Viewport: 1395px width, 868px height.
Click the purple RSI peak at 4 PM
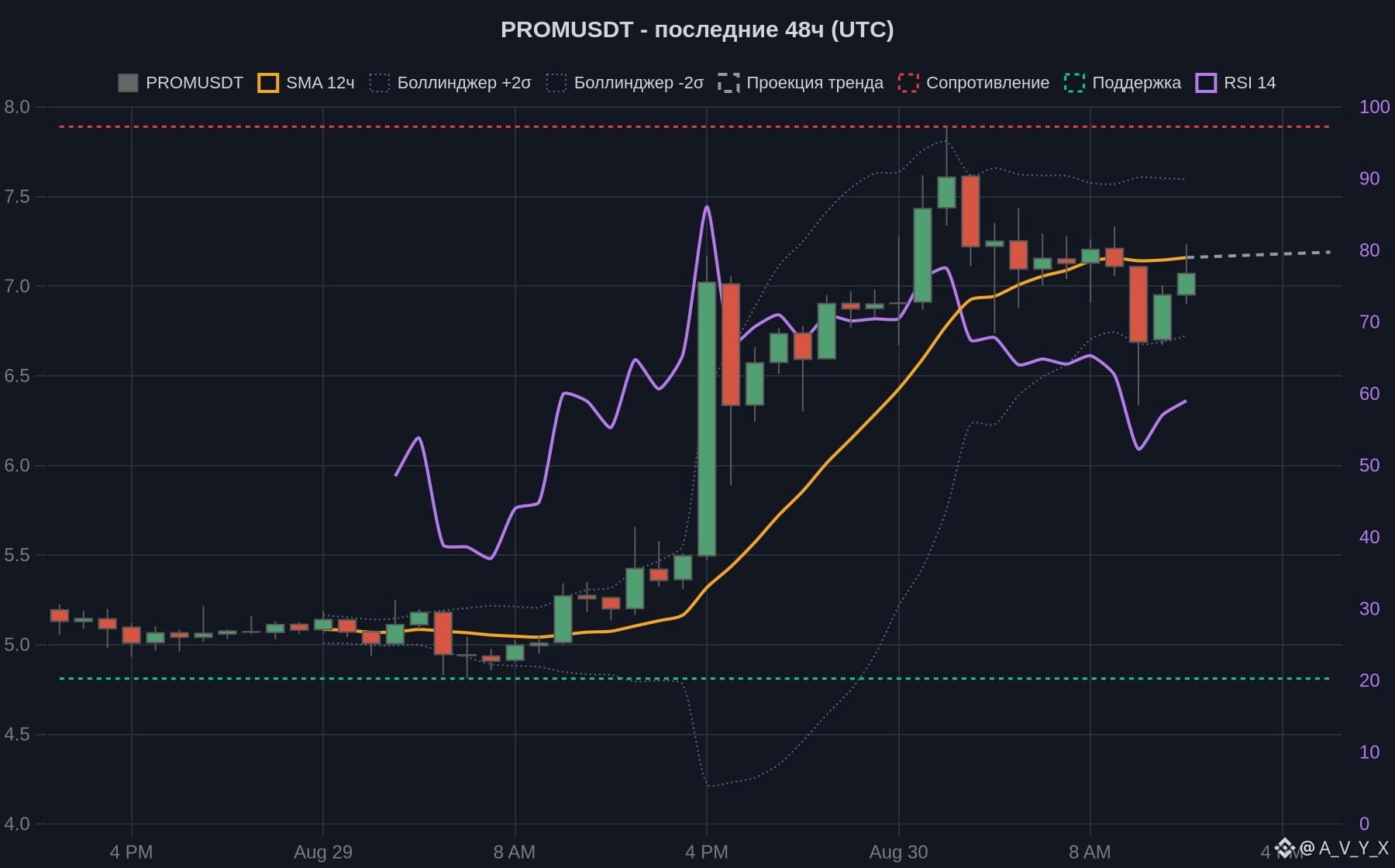[x=707, y=208]
